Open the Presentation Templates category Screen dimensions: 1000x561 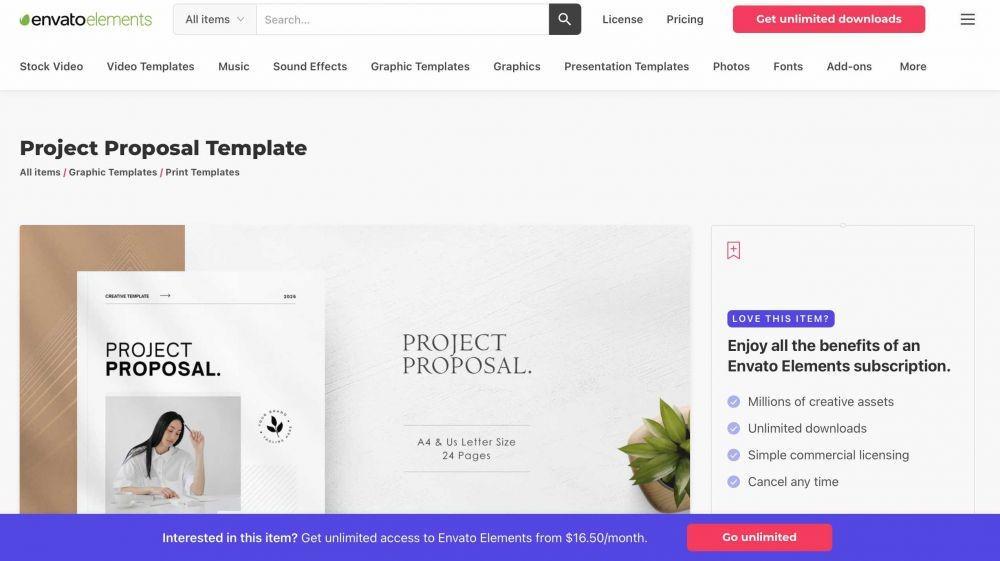click(626, 66)
